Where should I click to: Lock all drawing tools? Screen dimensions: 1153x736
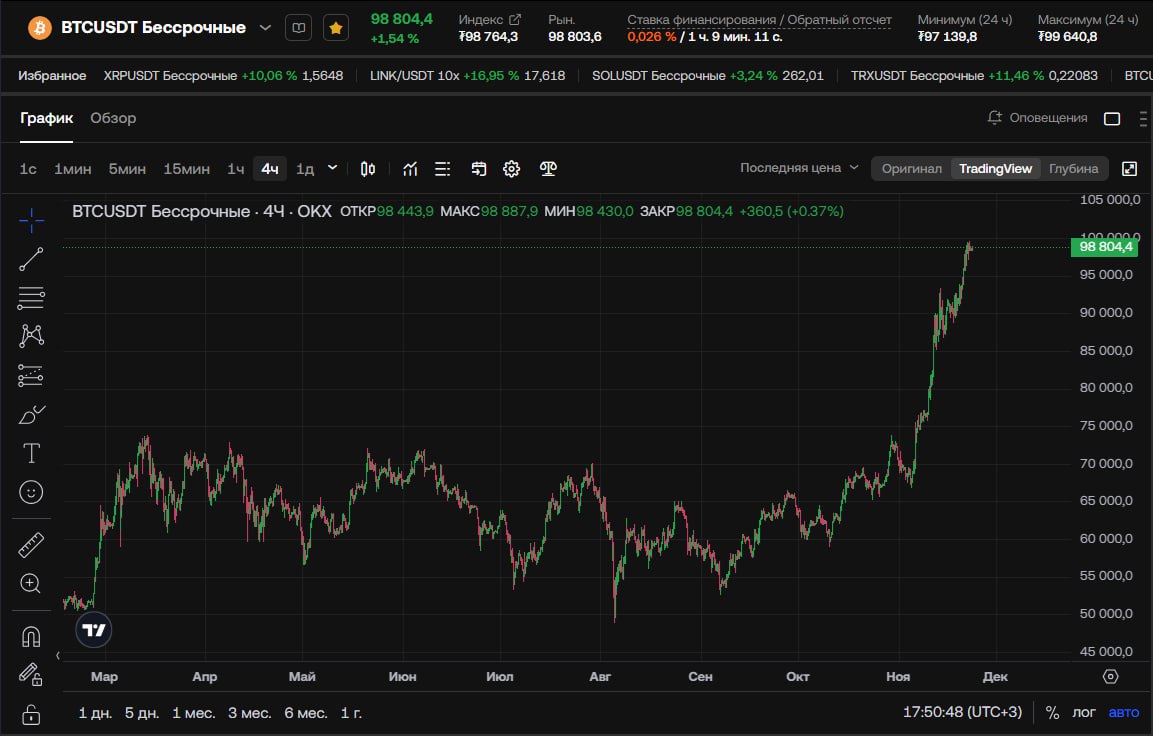[x=31, y=714]
